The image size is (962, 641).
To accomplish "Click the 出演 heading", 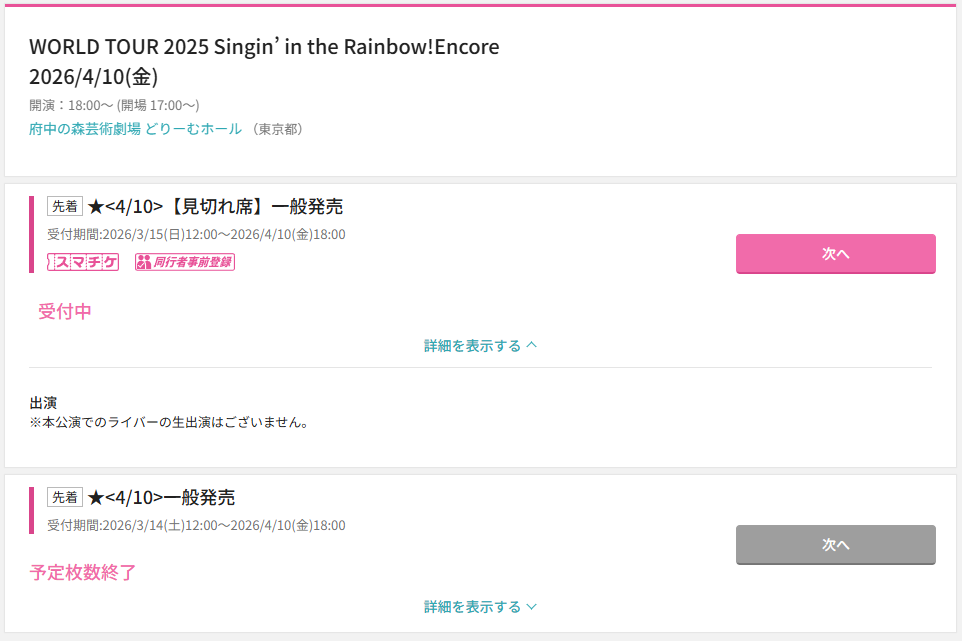I will (43, 403).
